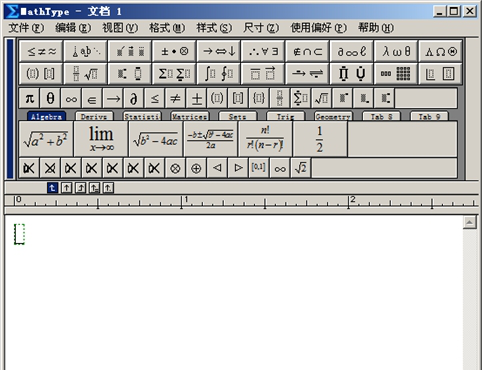This screenshot has width=482, height=384.
Task: Switch to the Trig tab
Action: 286,116
